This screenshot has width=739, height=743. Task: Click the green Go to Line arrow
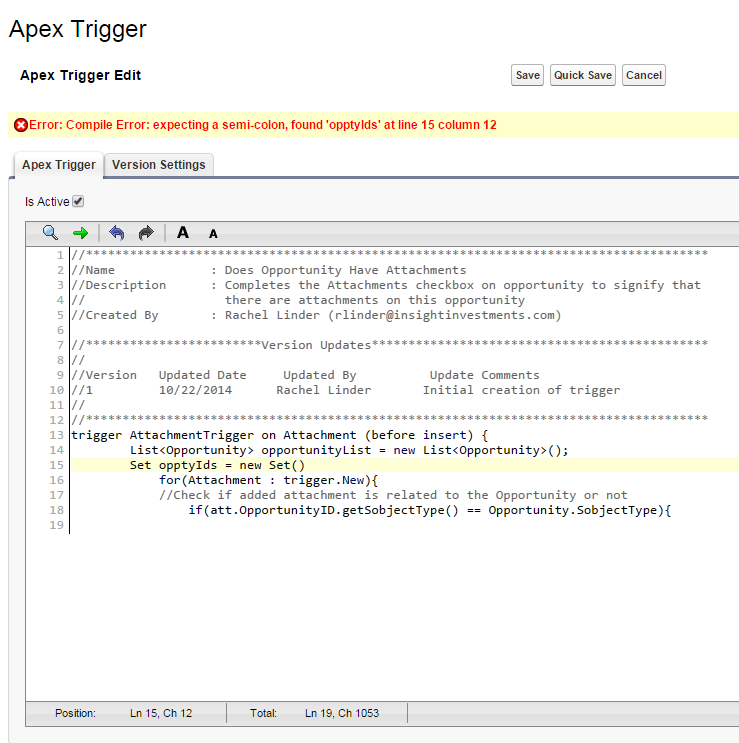coord(80,233)
